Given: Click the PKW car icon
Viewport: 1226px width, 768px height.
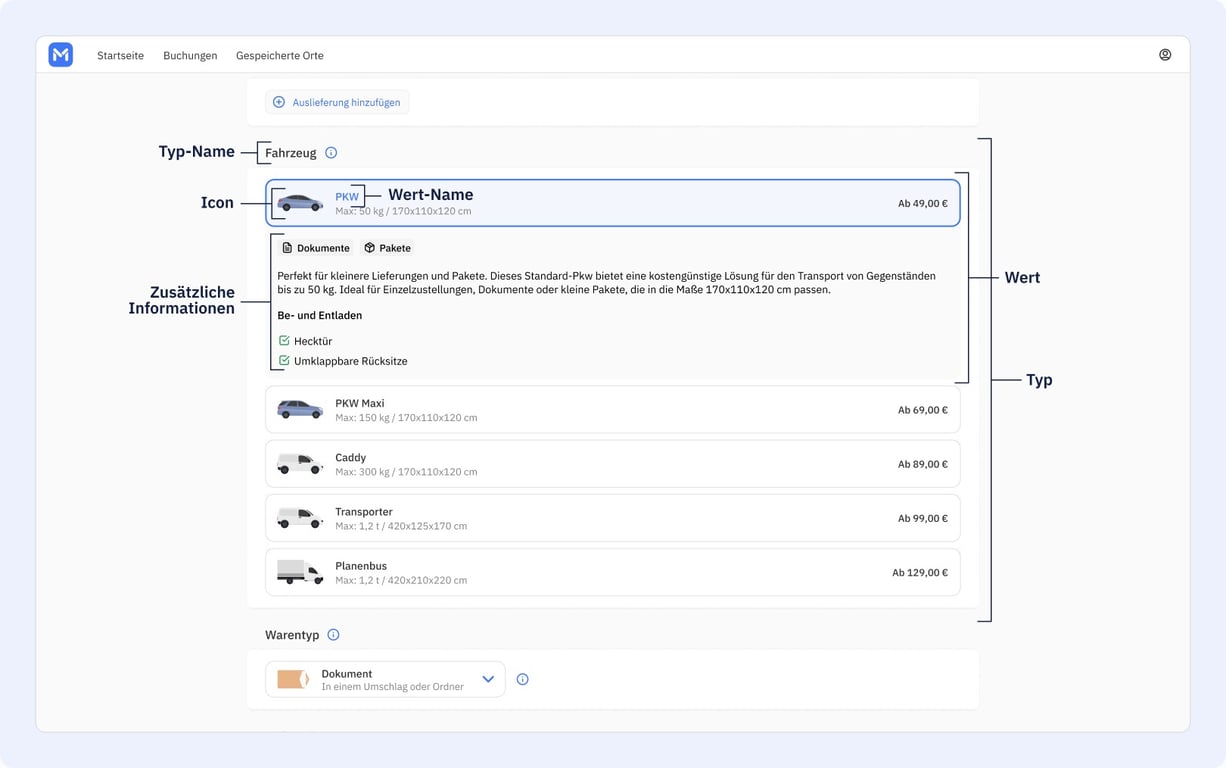Looking at the screenshot, I should coord(300,203).
